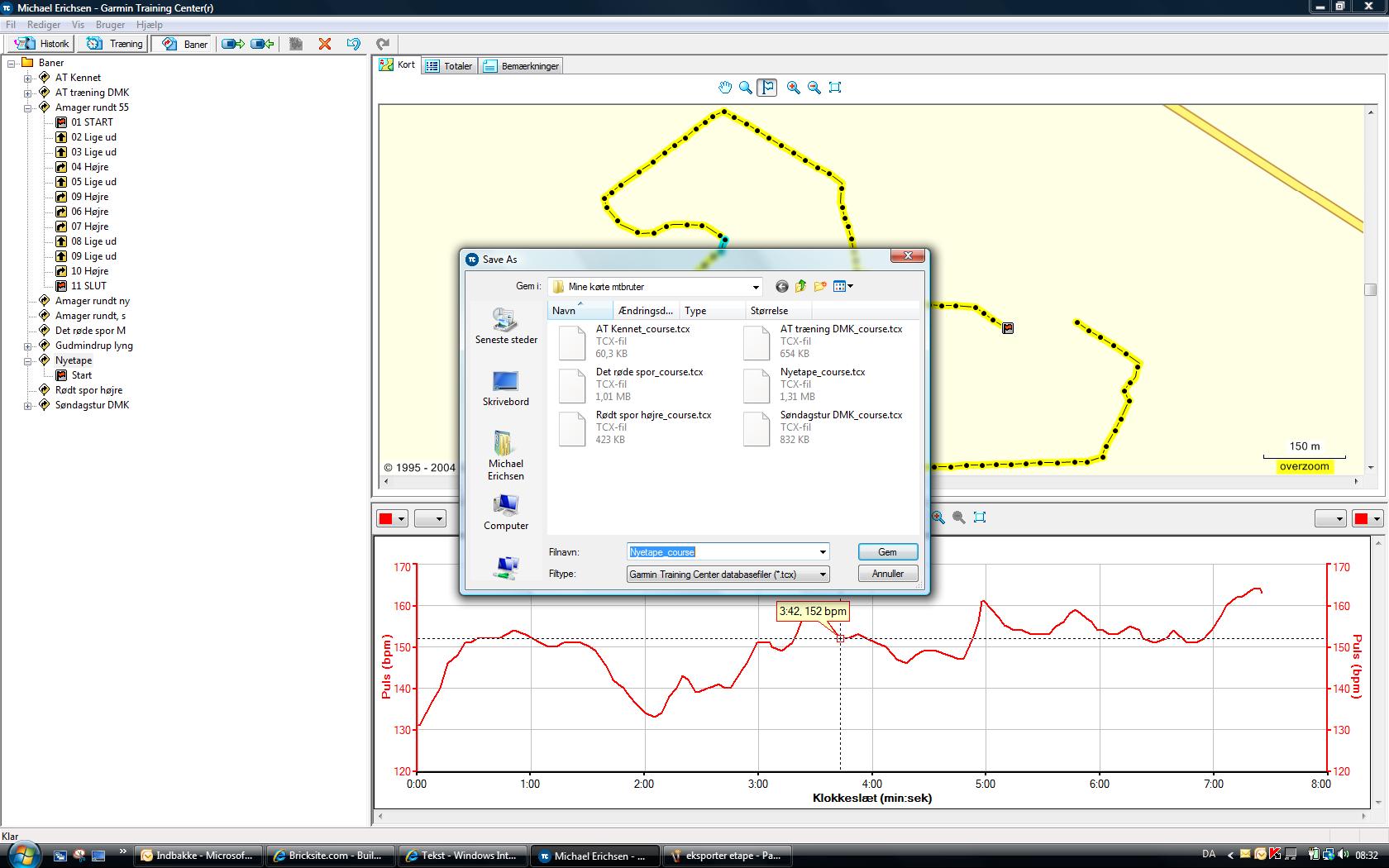Open the Filtype dropdown
This screenshot has width=1389, height=868.
823,575
